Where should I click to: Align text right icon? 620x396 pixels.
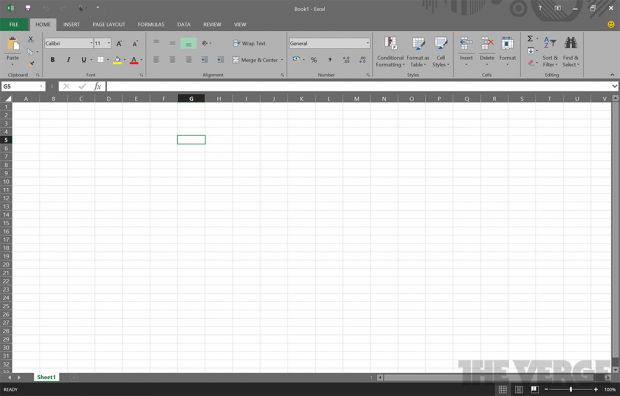[x=189, y=60]
